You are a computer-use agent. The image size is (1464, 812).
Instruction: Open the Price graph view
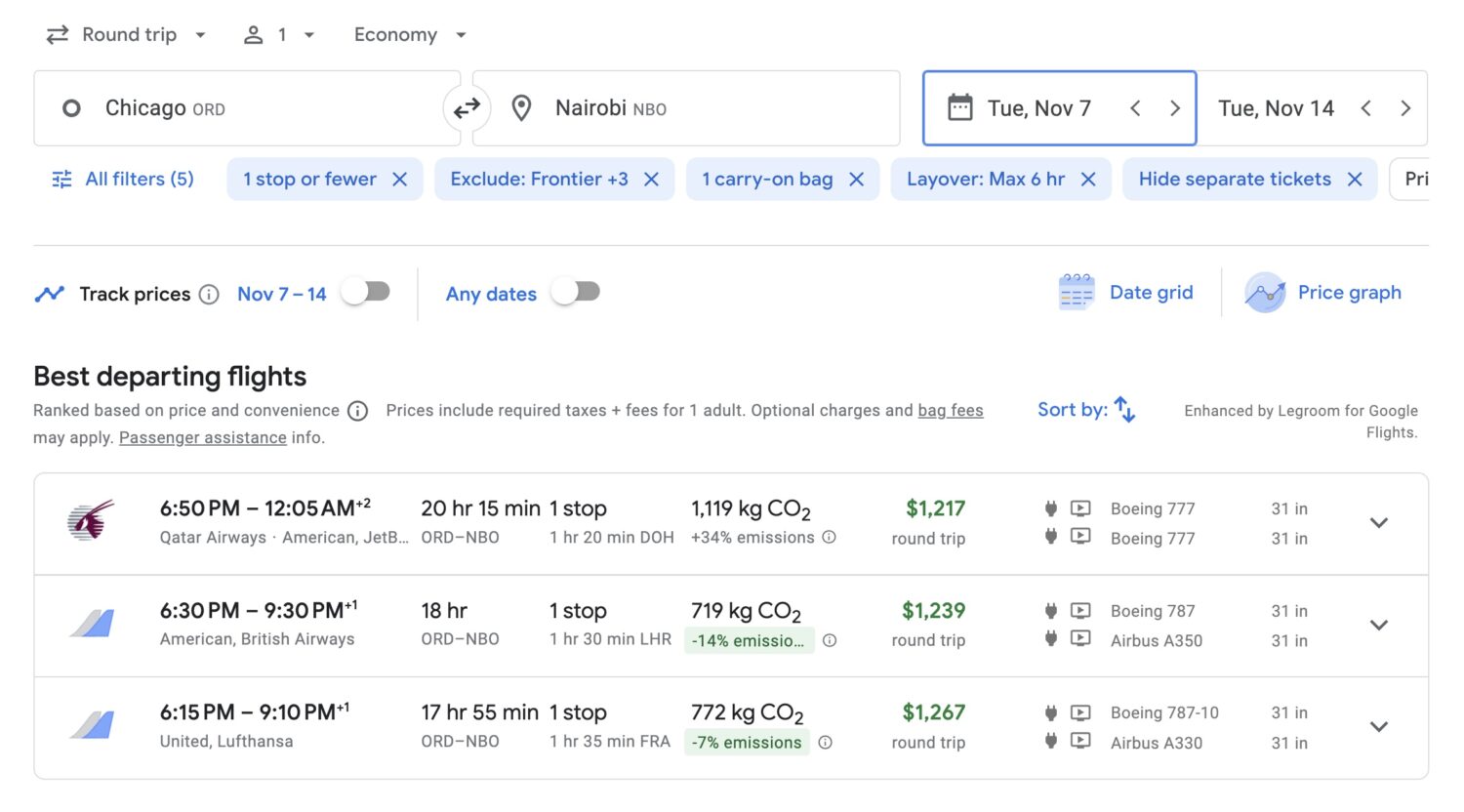(1323, 292)
